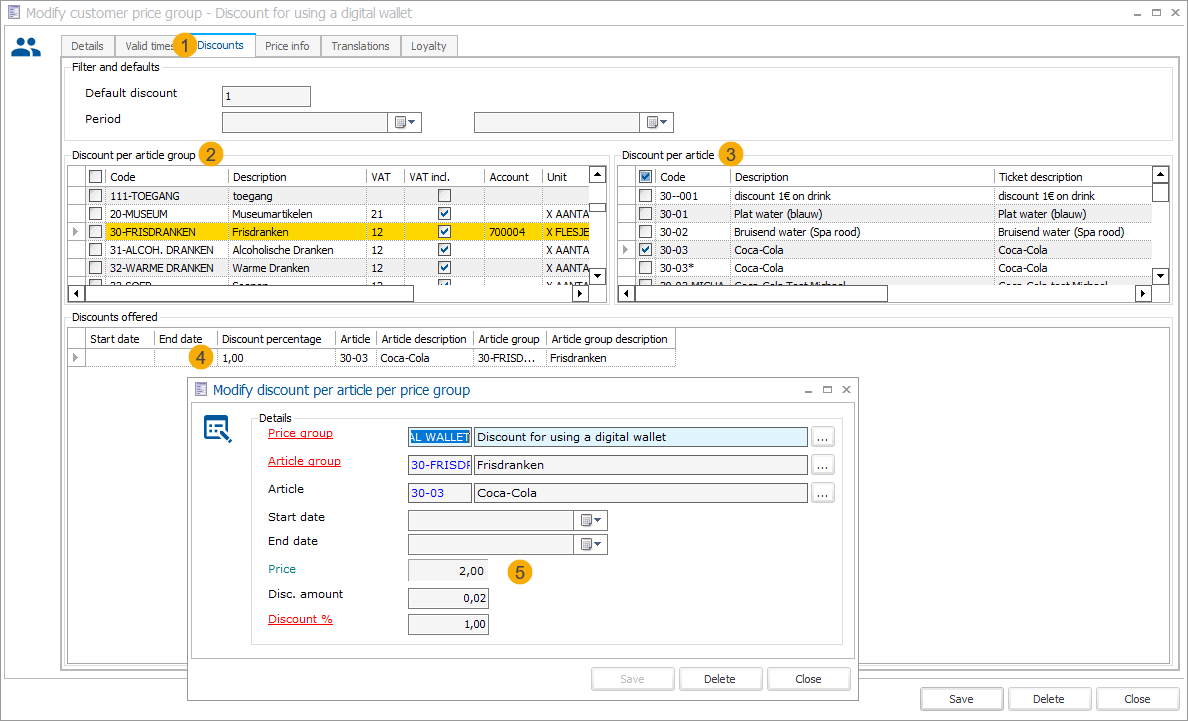The image size is (1188, 721).
Task: Open first Period date dropdown
Action: click(405, 122)
